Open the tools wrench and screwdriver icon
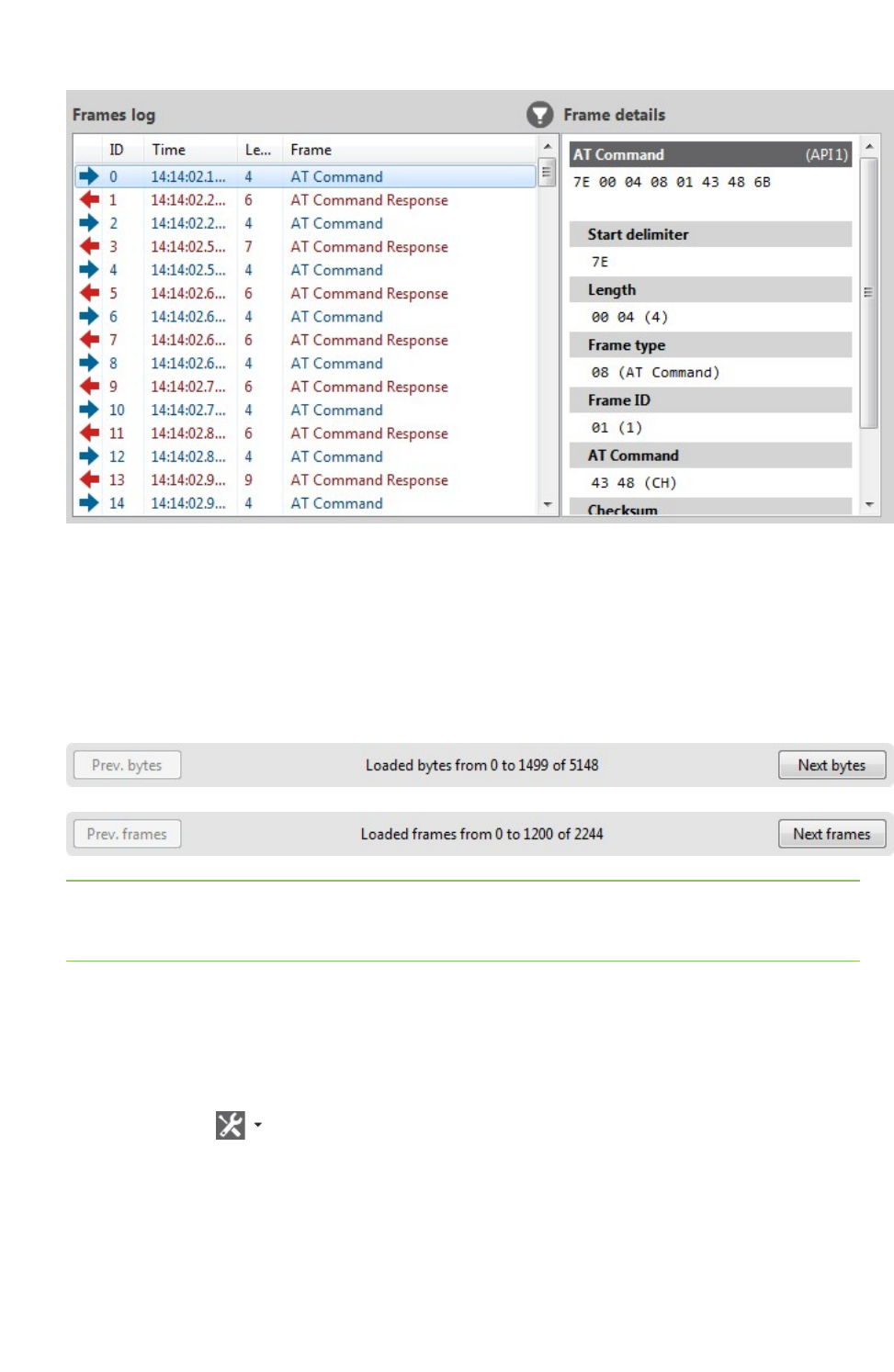 pyautogui.click(x=231, y=1125)
